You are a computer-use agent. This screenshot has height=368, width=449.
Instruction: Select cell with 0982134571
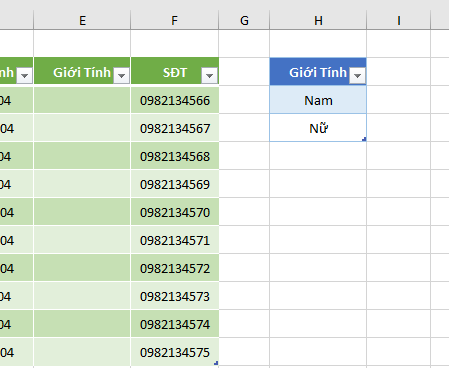pyautogui.click(x=175, y=240)
